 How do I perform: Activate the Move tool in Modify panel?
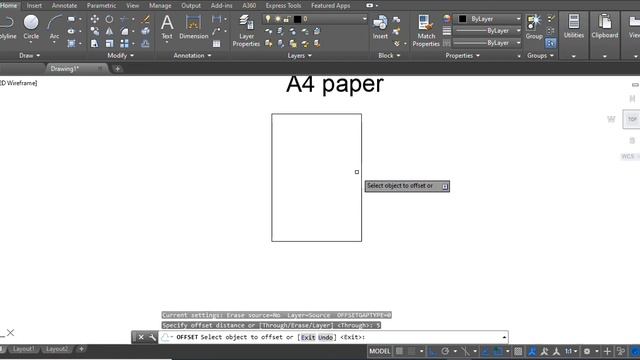click(94, 19)
